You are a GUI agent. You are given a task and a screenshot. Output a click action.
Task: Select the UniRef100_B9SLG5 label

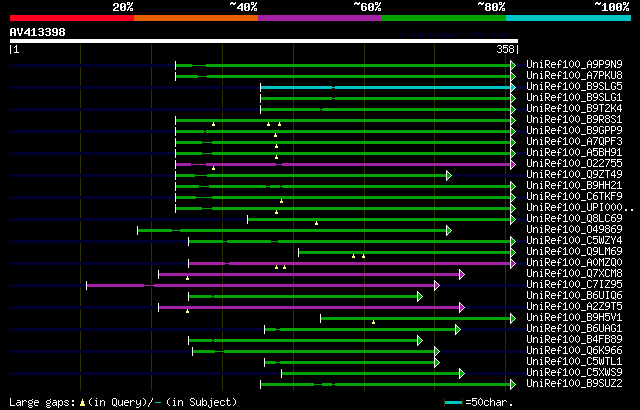pyautogui.click(x=574, y=86)
